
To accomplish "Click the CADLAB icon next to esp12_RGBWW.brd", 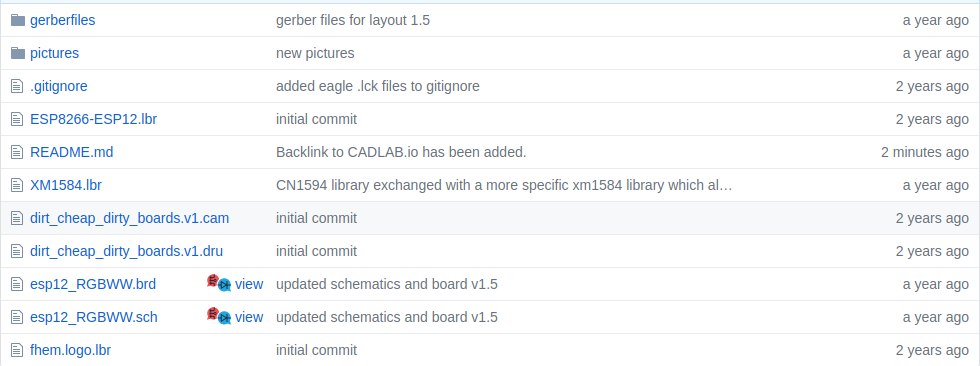I will pyautogui.click(x=219, y=283).
